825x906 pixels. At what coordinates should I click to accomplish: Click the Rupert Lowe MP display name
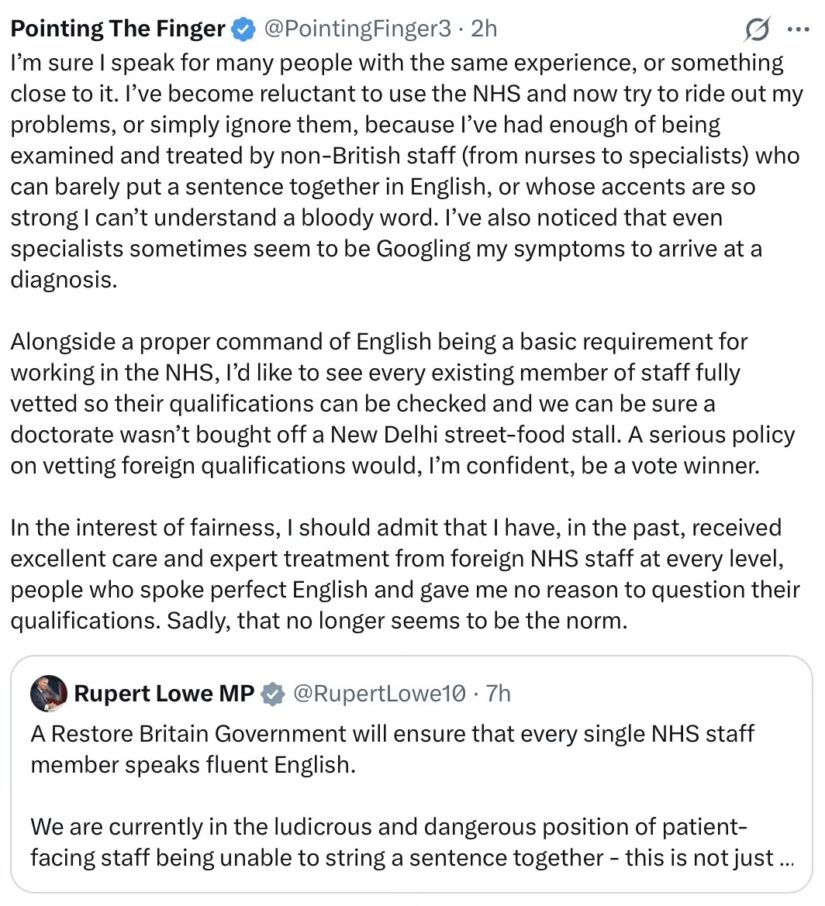click(164, 693)
